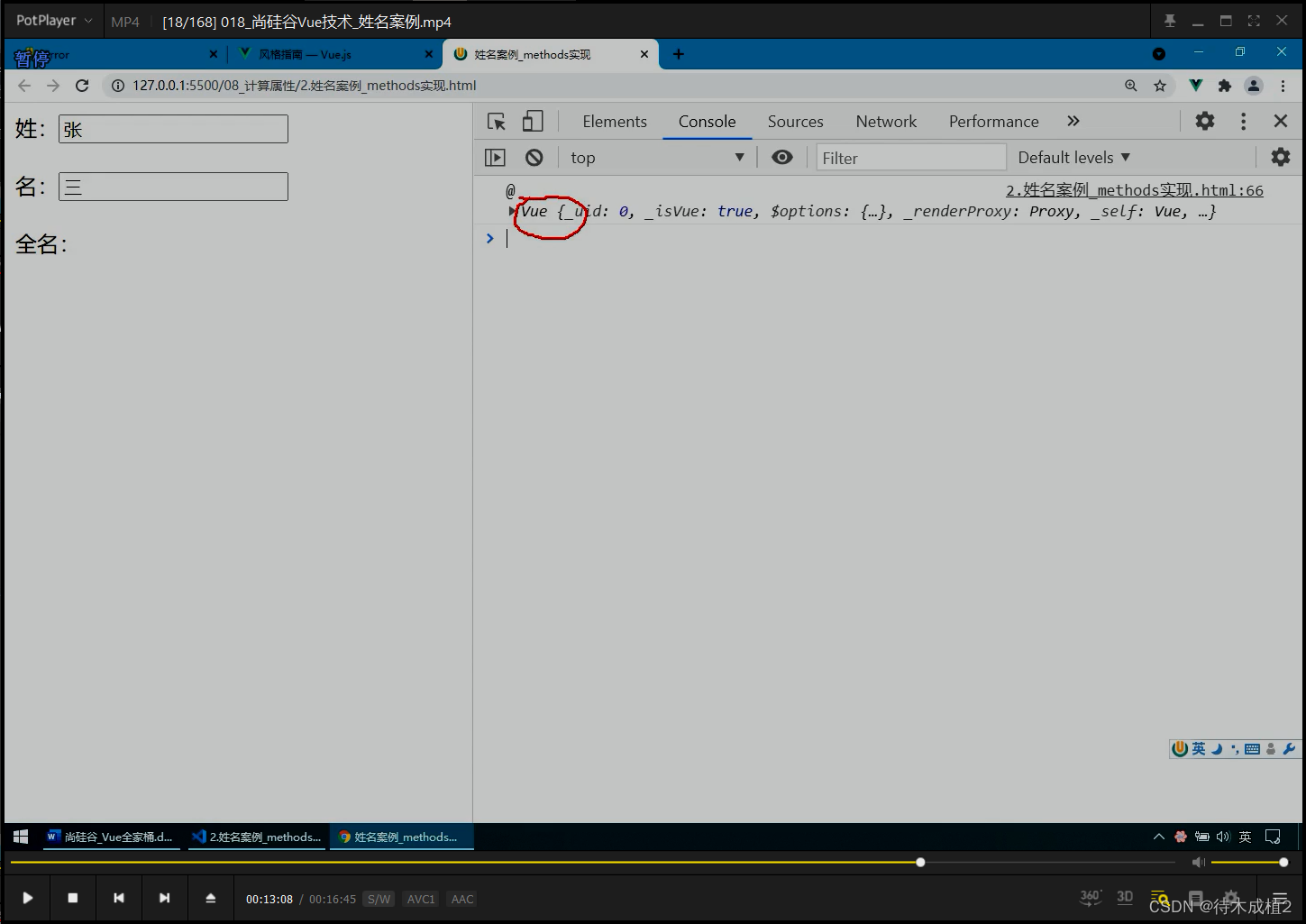Go back in browser history
This screenshot has width=1306, height=924.
pos(24,86)
